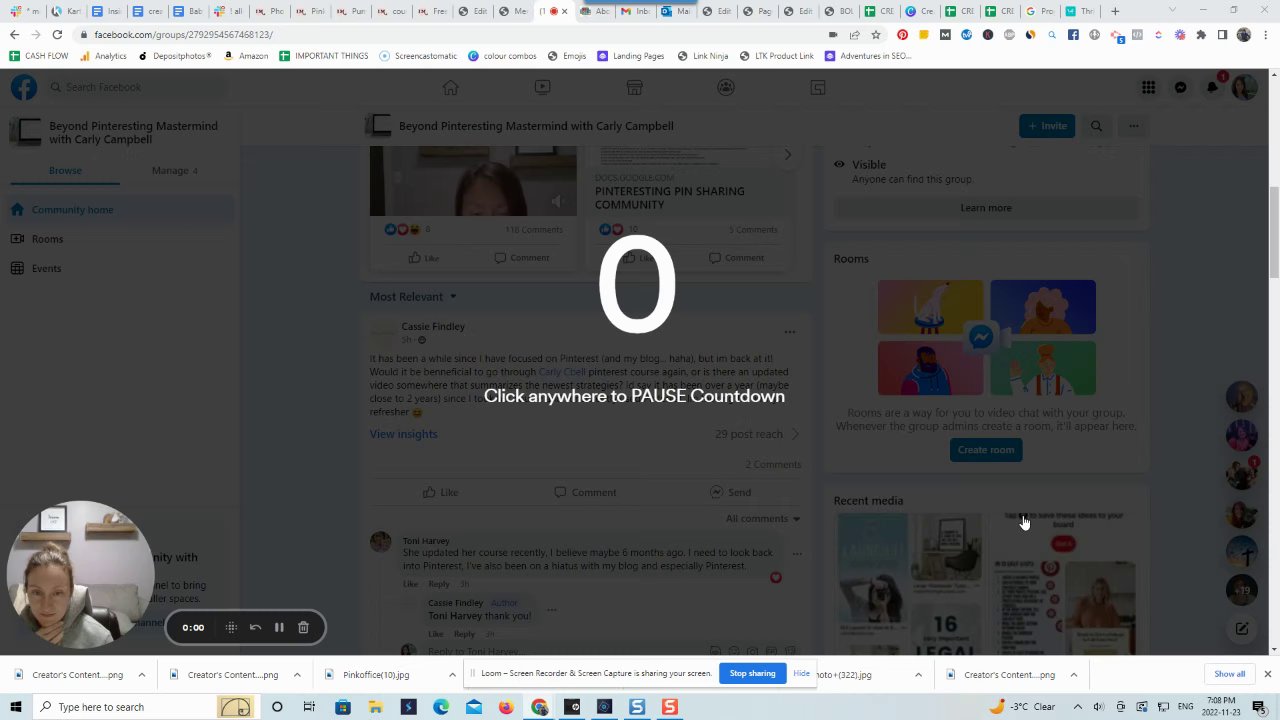
Task: Delete the Loom recording with trash icon
Action: point(303,628)
